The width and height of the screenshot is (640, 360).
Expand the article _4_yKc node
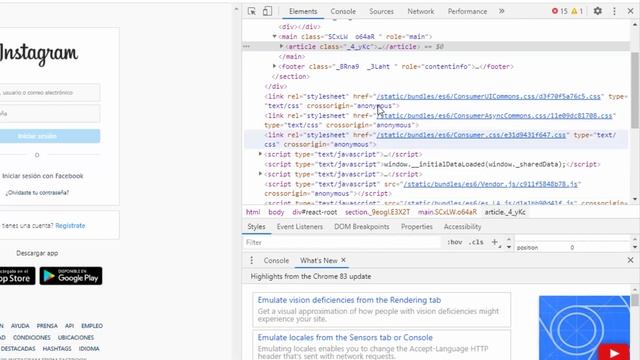tap(281, 47)
